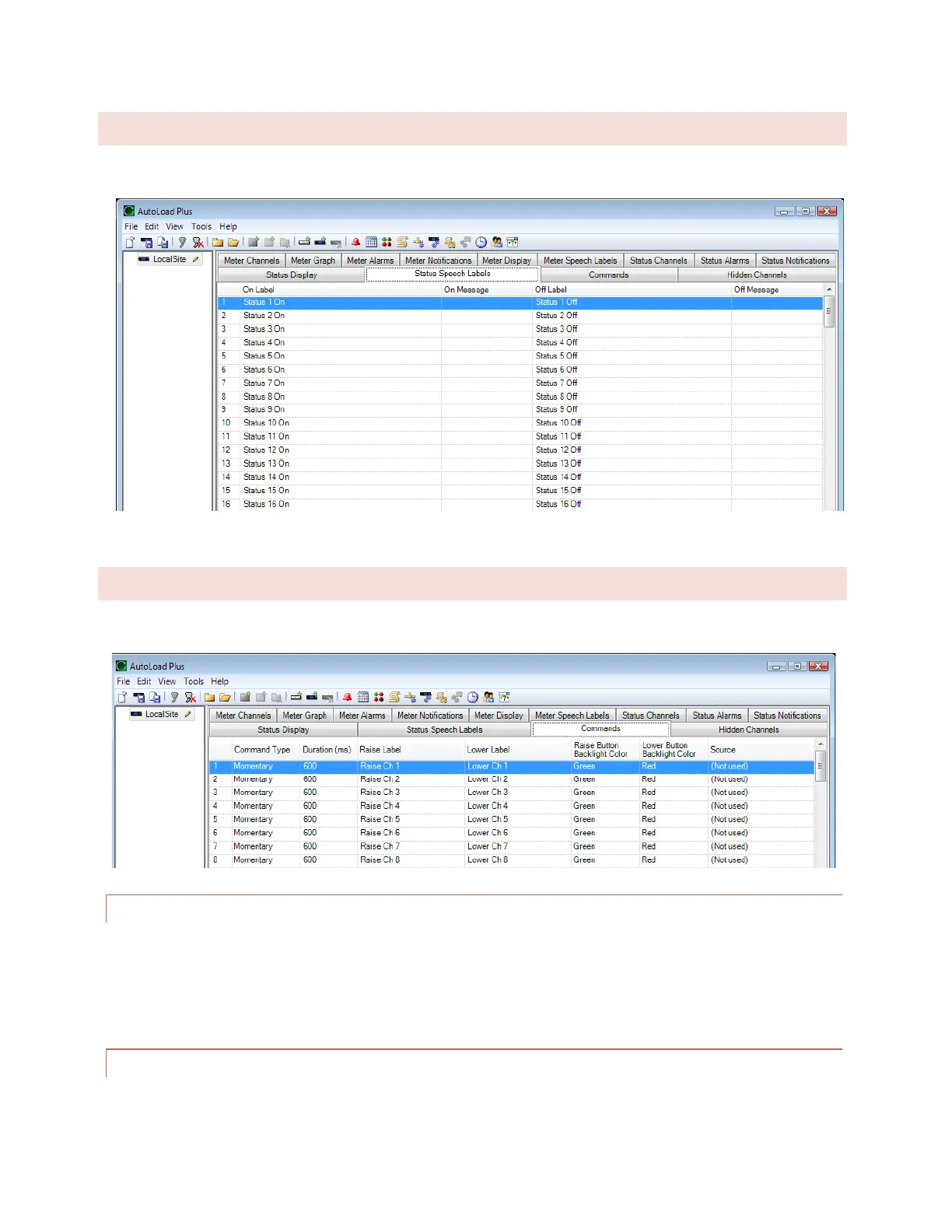Open Status Alarms tab in the lower window
The image size is (952, 1232).
716,716
